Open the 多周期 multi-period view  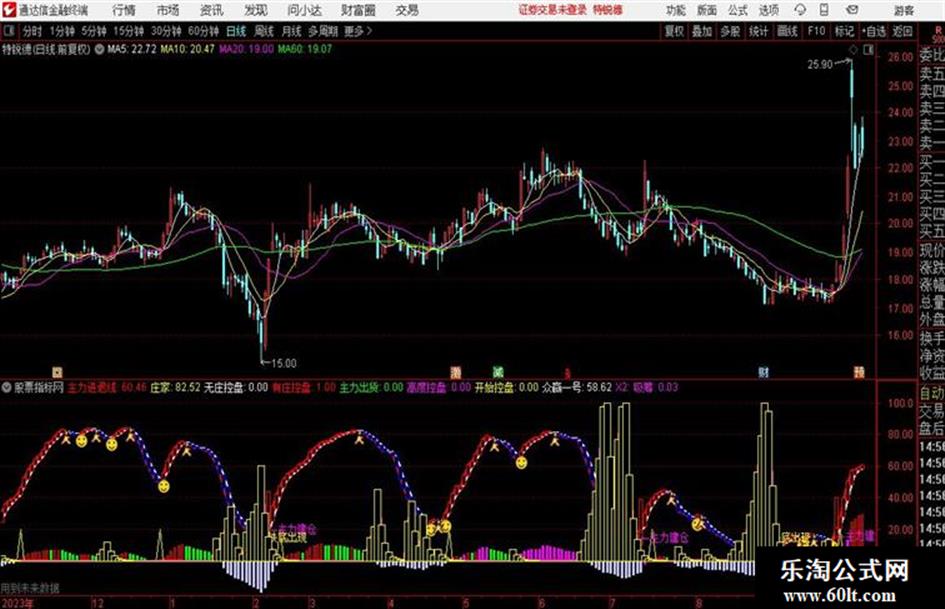point(323,31)
